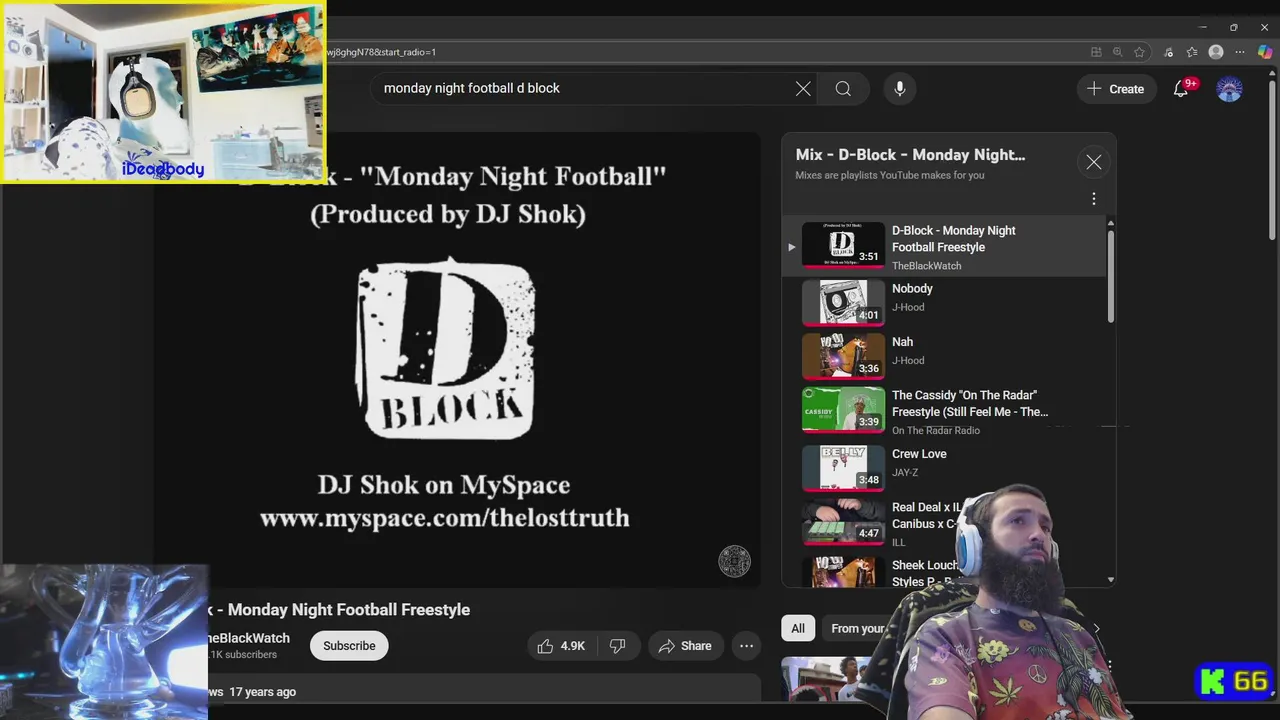Play Nobody by J-Hood in the mix
Screen dimensions: 1280x720
click(944, 301)
